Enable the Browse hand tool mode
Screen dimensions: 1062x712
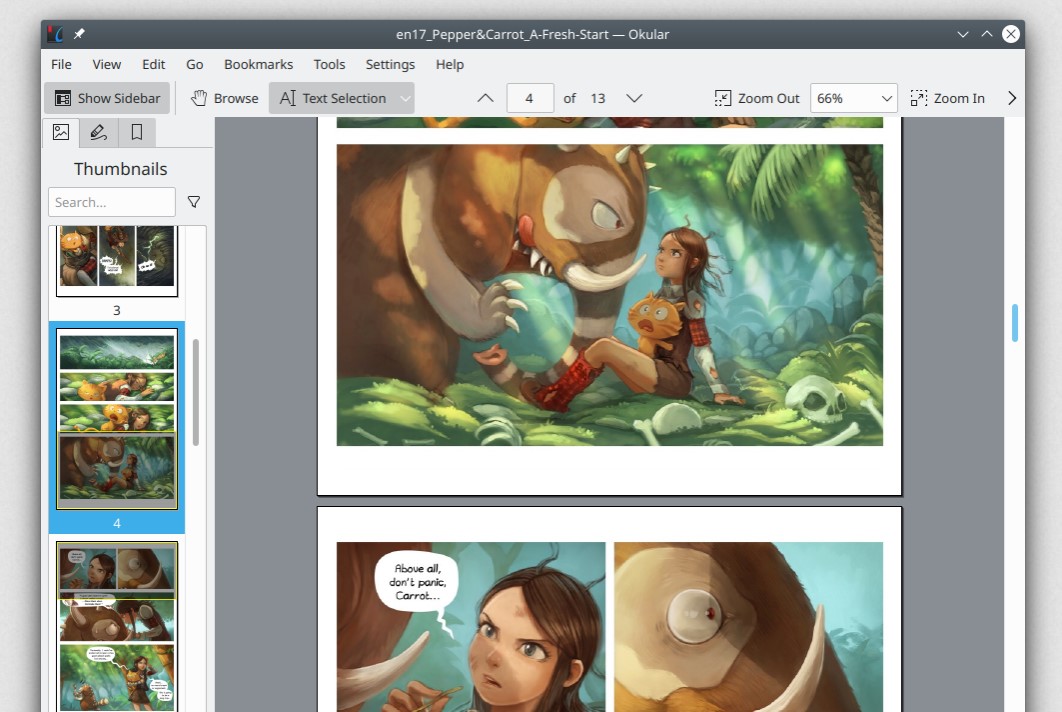pos(225,98)
